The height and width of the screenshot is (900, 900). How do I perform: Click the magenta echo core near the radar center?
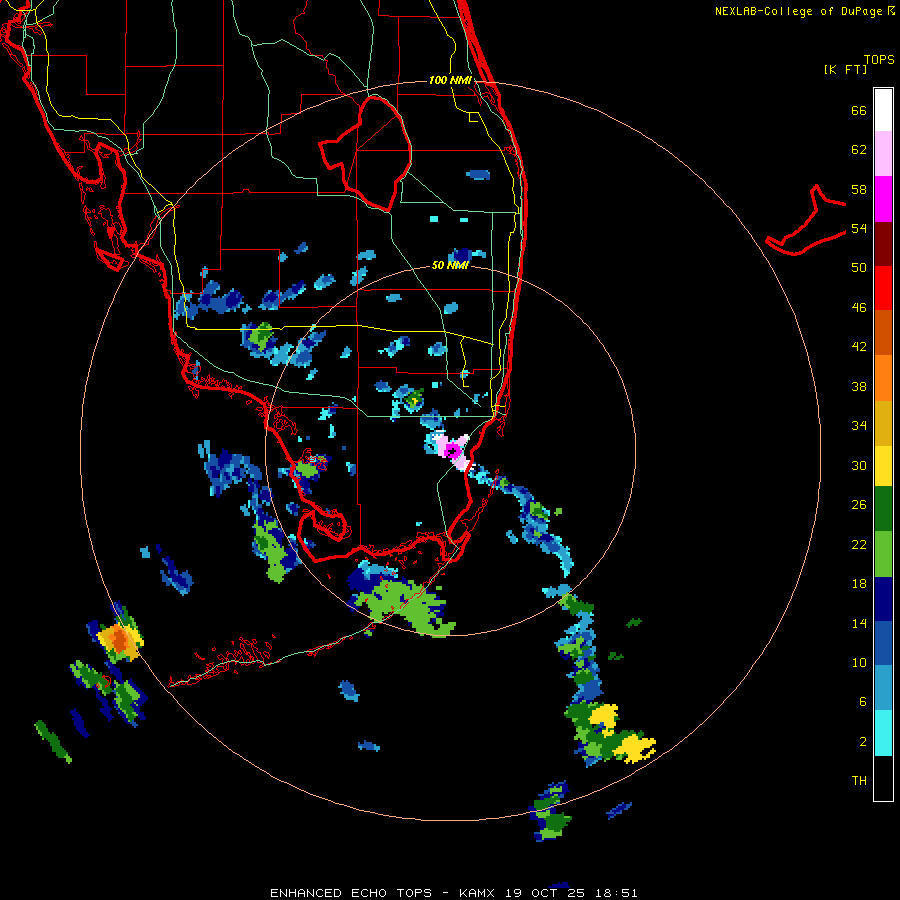pyautogui.click(x=453, y=449)
